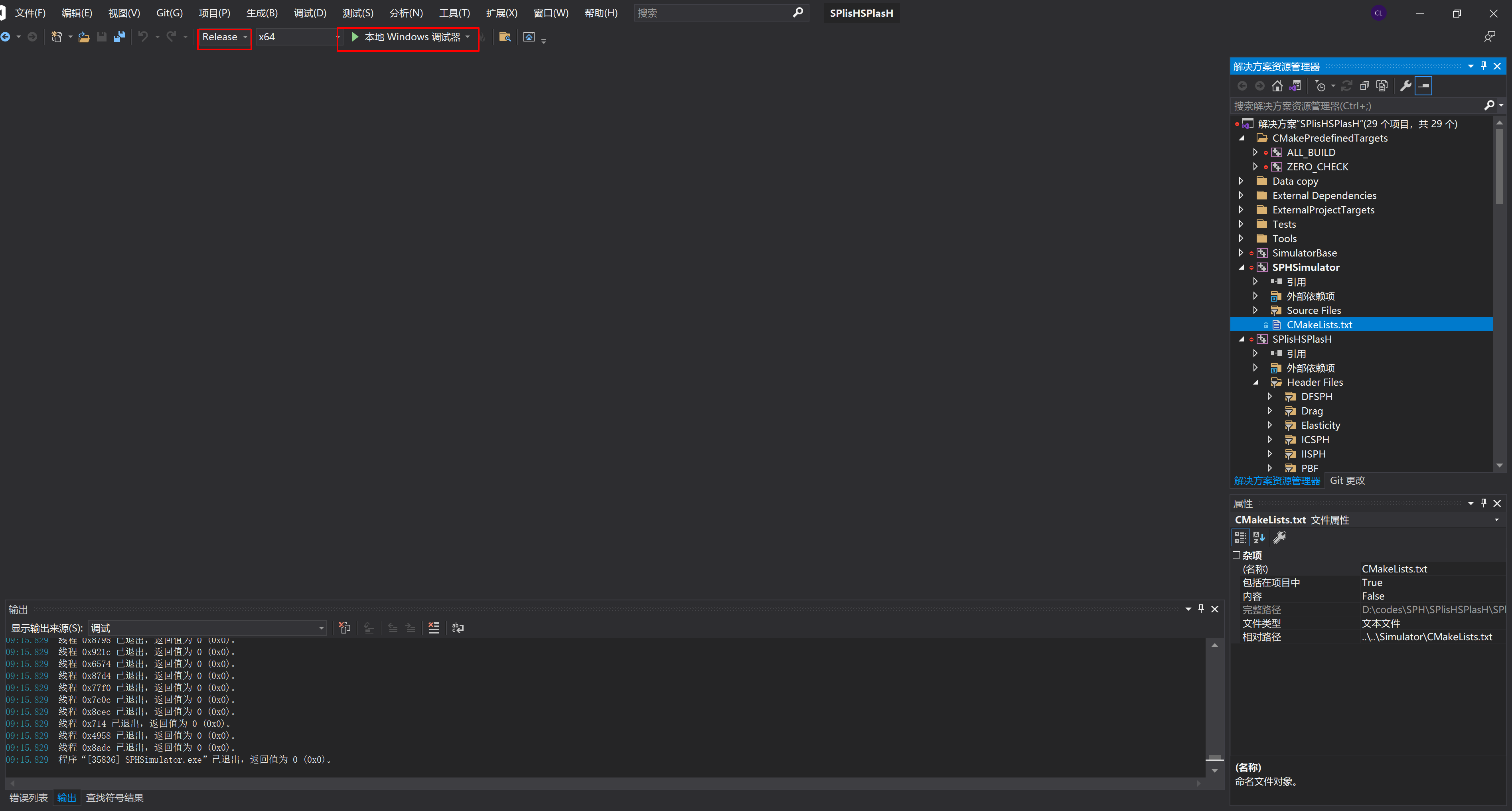Toggle categorized view in the Properties panel
Viewport: 1512px width, 811px height.
[1240, 537]
